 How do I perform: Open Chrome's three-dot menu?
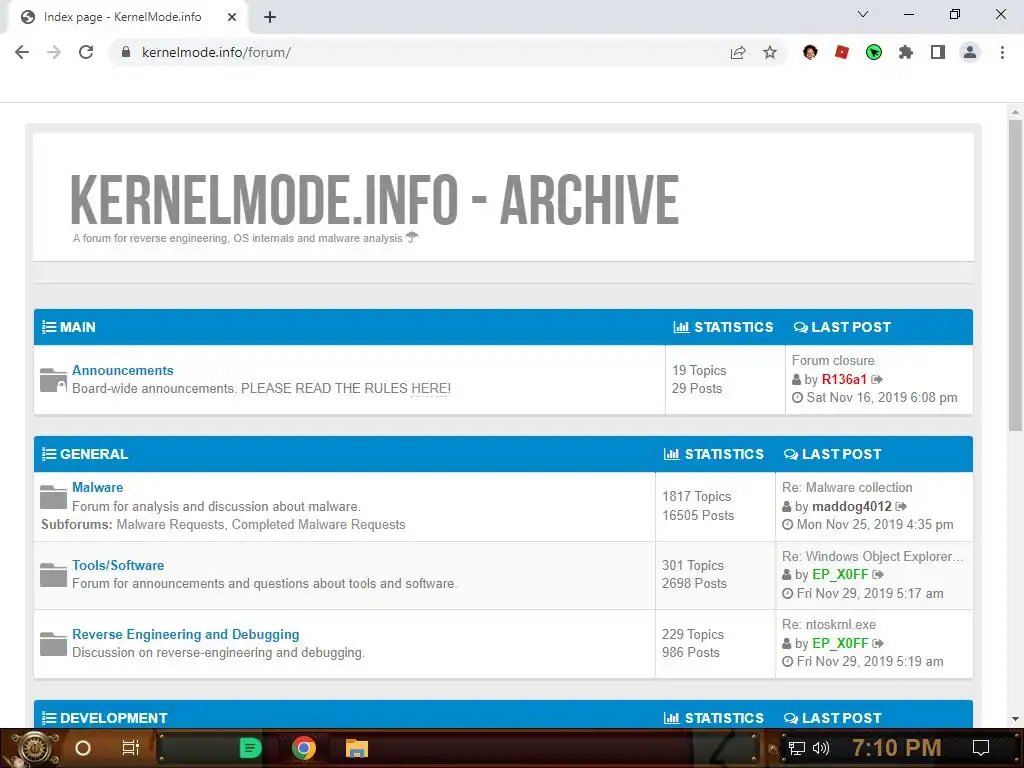tap(1002, 52)
